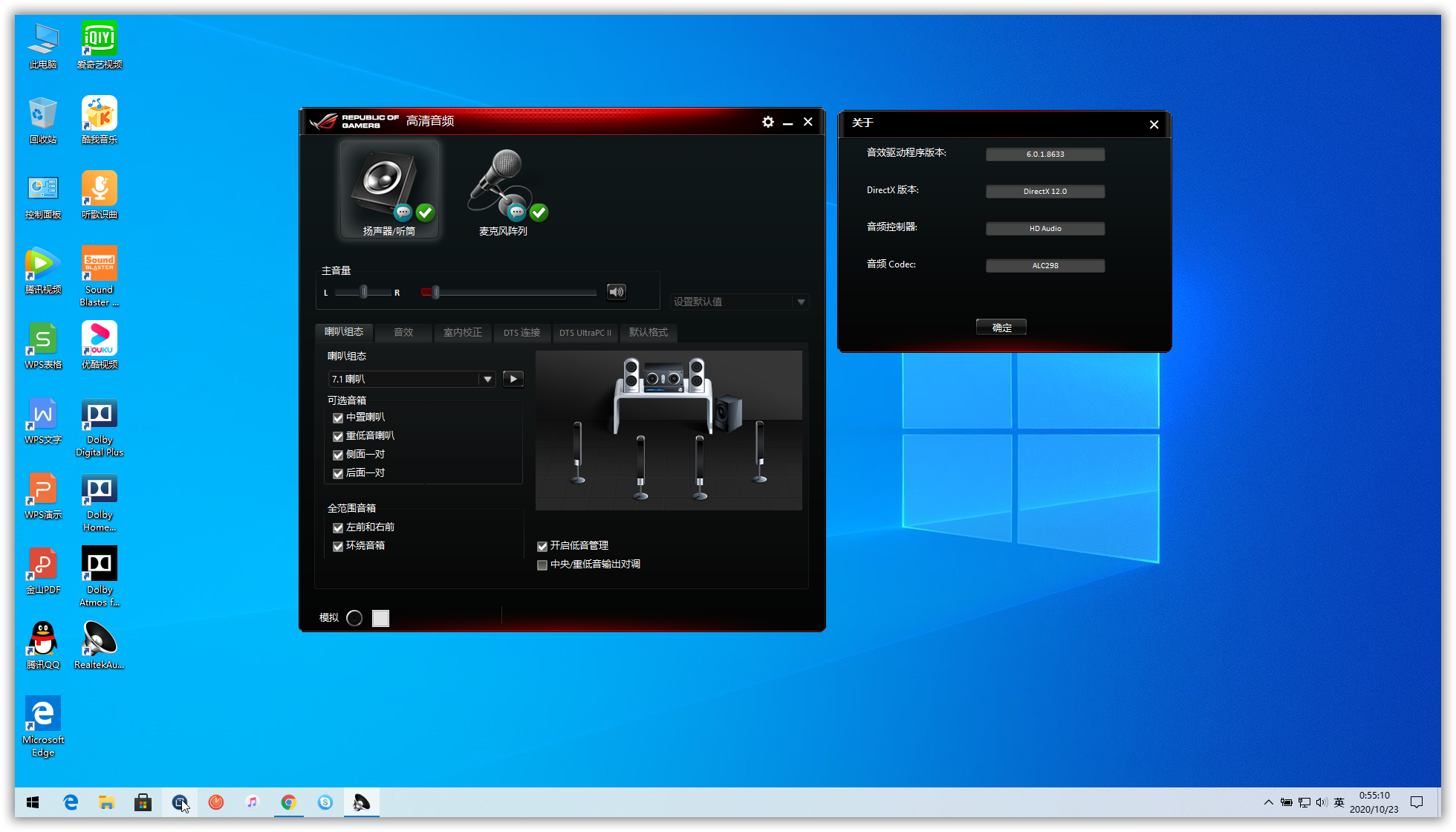Uncheck the center speaker checkbox
The image size is (1456, 832).
point(338,417)
